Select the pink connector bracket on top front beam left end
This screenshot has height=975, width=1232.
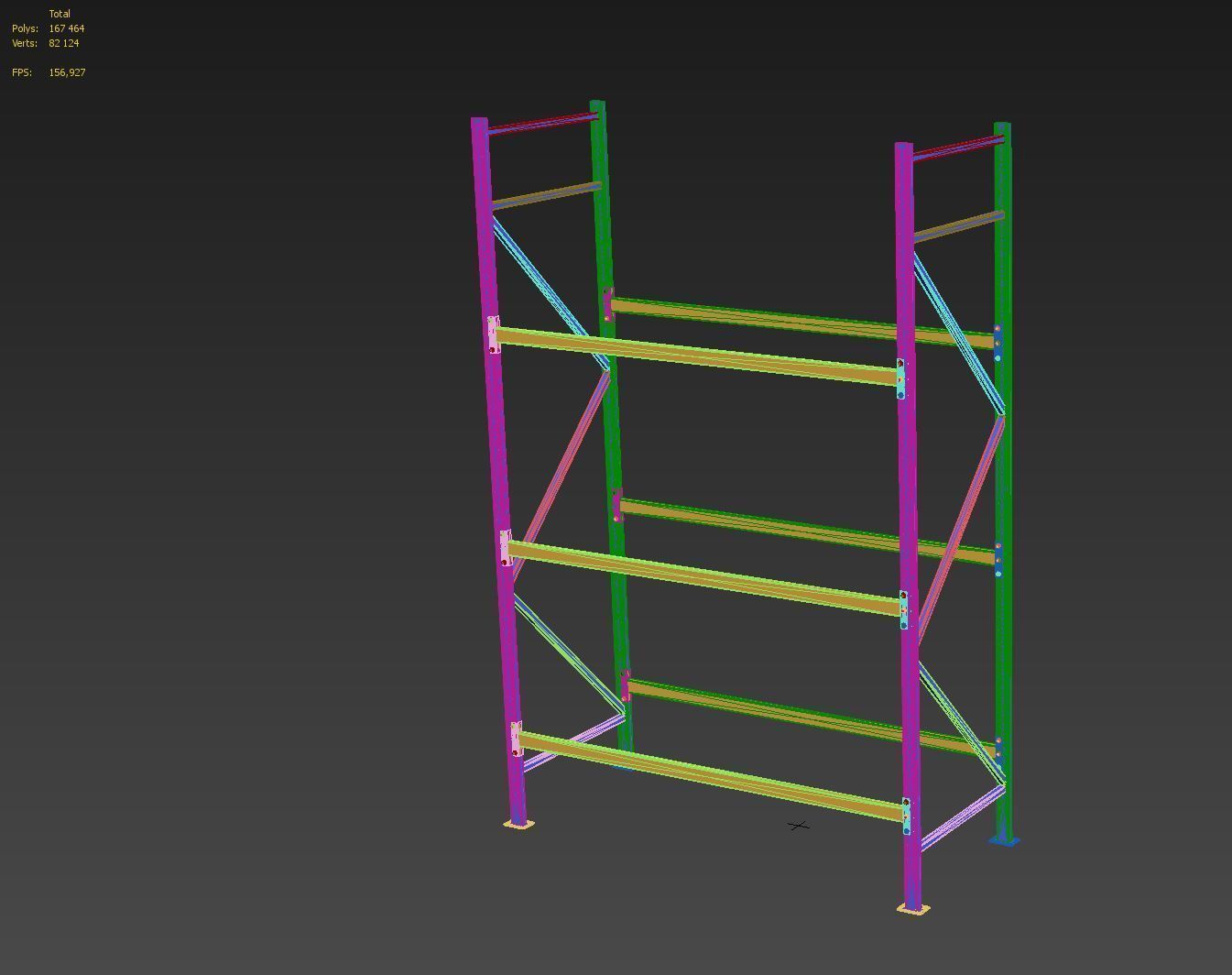494,334
